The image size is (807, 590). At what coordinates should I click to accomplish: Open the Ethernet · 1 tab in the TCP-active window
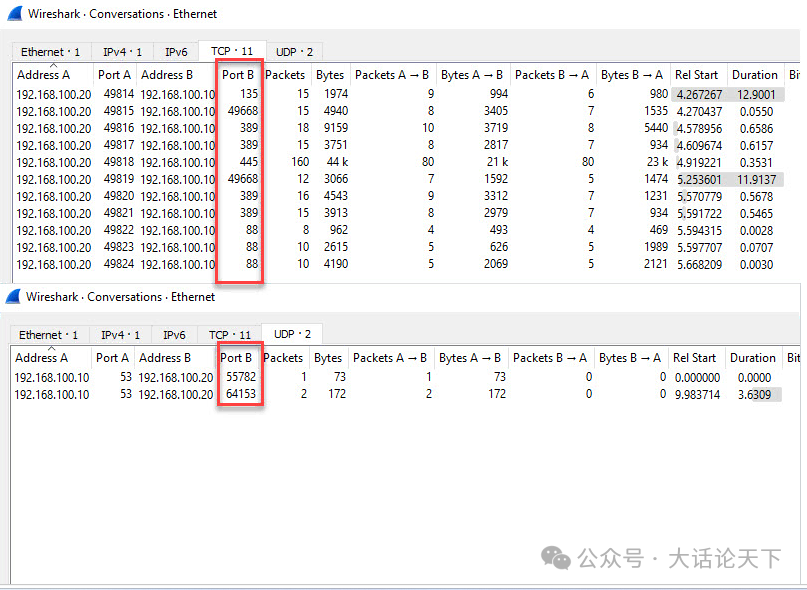pyautogui.click(x=50, y=52)
